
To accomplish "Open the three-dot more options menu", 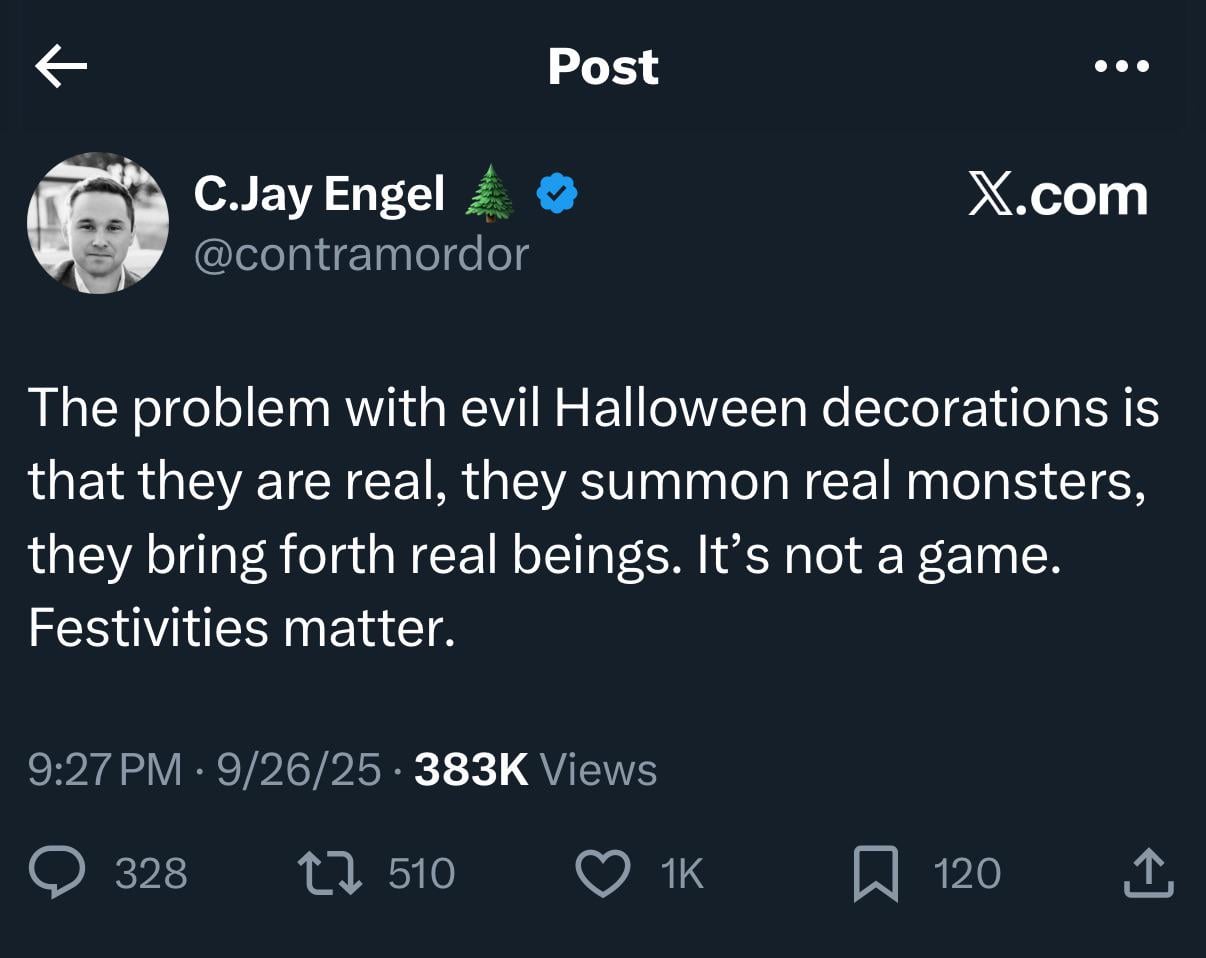I will tap(1122, 67).
